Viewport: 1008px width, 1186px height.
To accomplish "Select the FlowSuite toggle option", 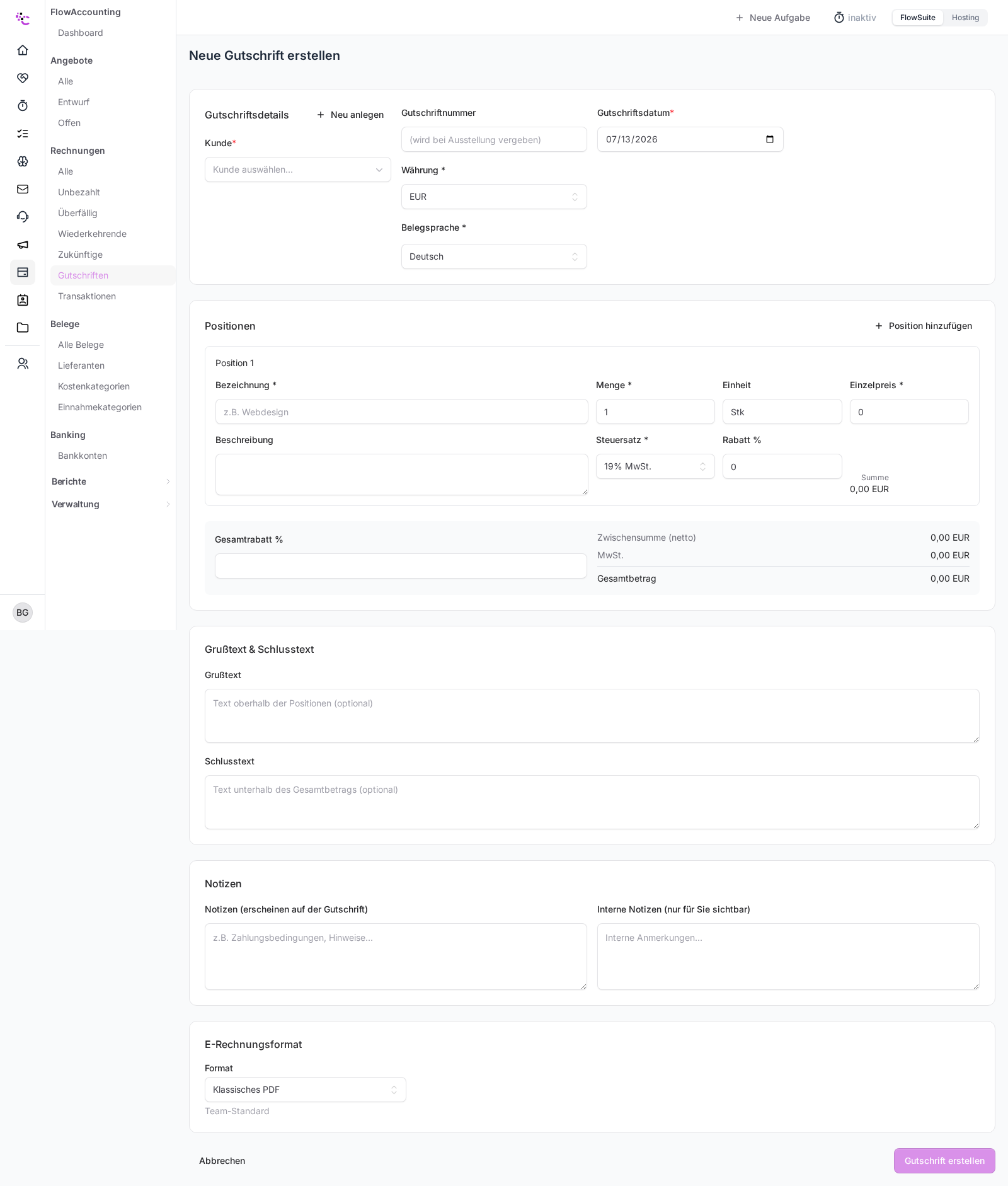I will 917,18.
